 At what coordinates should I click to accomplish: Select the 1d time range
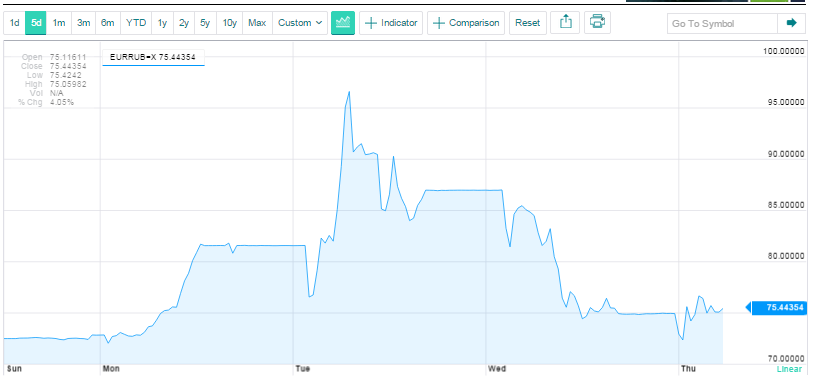point(15,23)
